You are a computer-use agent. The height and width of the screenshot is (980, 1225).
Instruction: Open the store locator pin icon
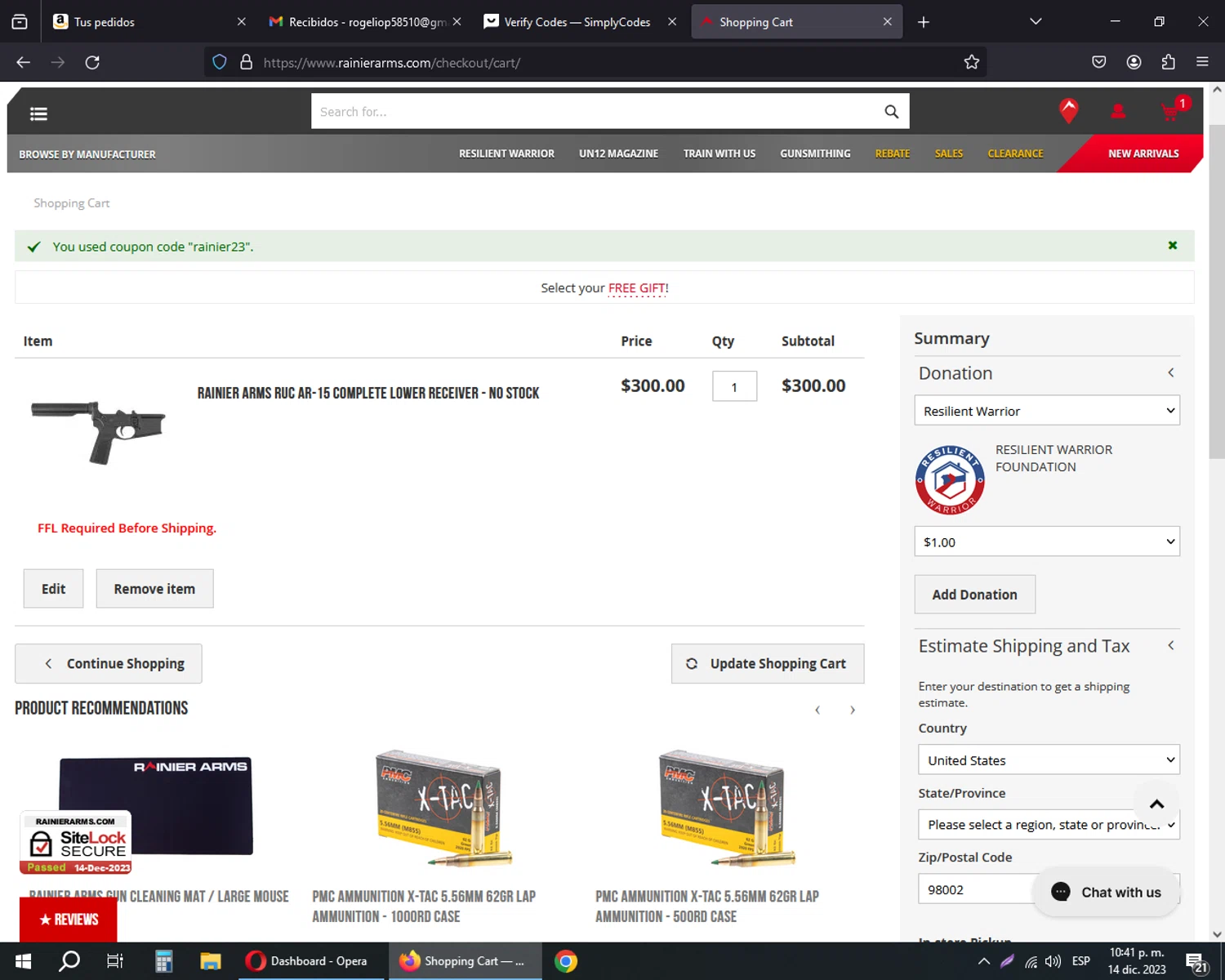(1068, 110)
